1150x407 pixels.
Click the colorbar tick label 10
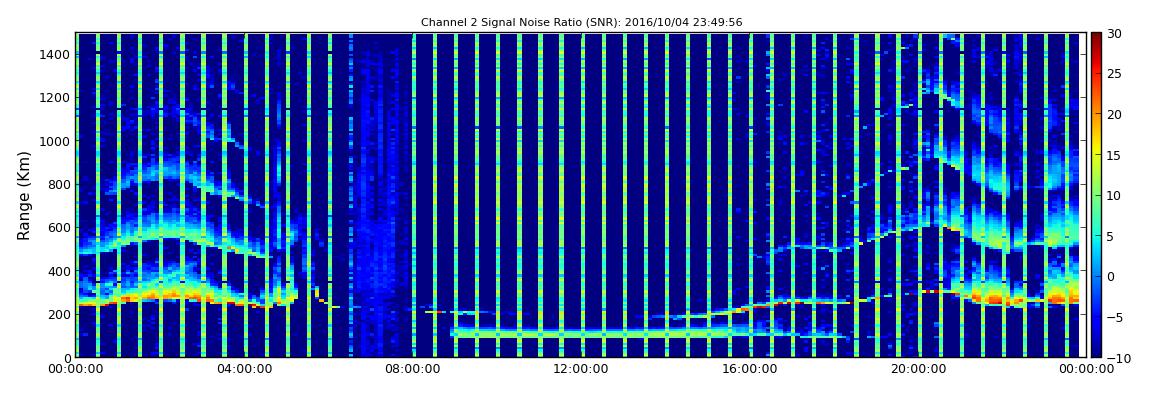click(1115, 196)
